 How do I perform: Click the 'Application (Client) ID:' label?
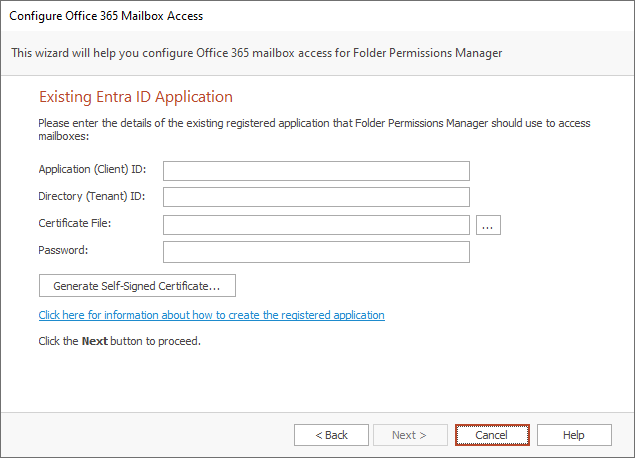pos(92,169)
